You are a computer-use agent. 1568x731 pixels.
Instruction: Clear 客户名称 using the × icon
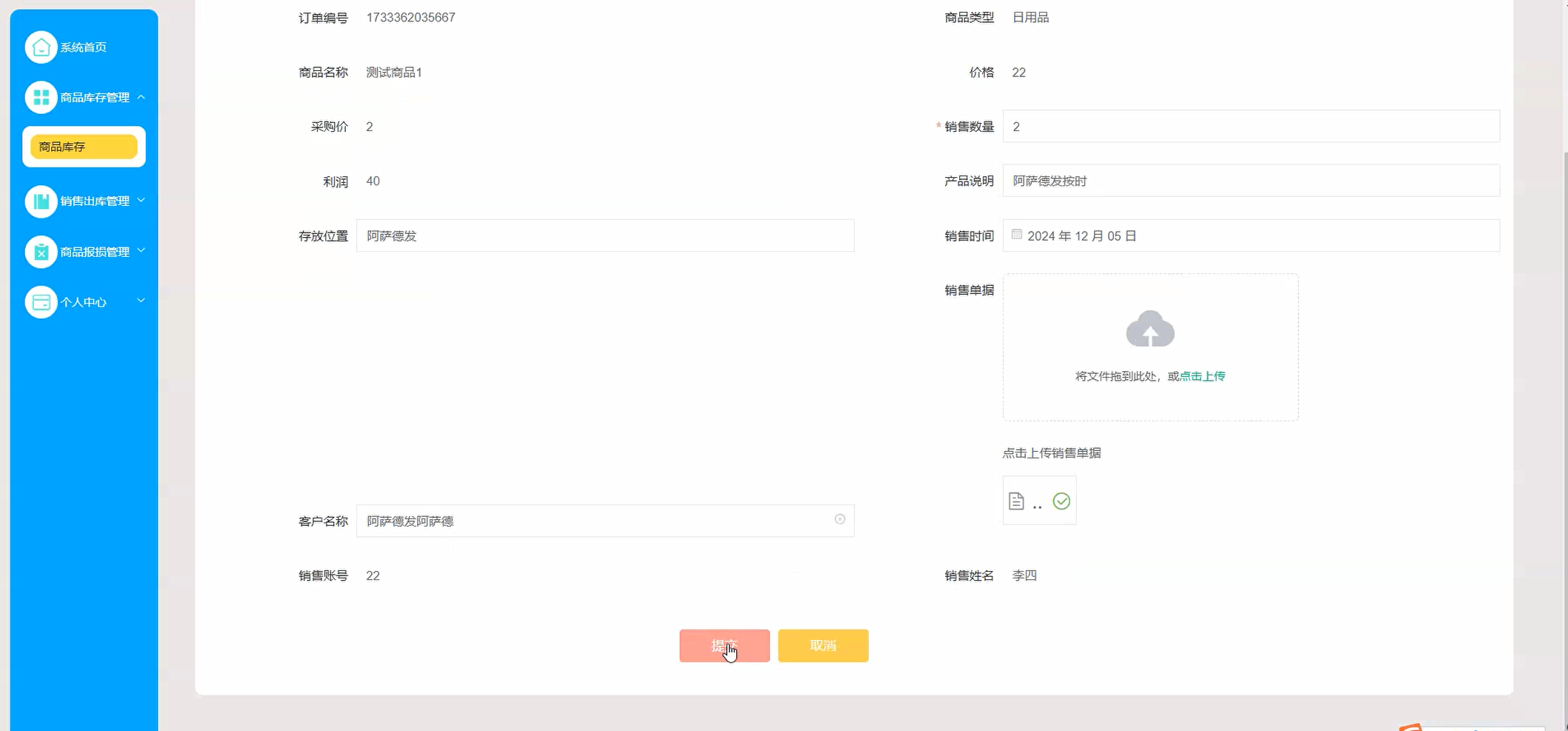[x=839, y=519]
